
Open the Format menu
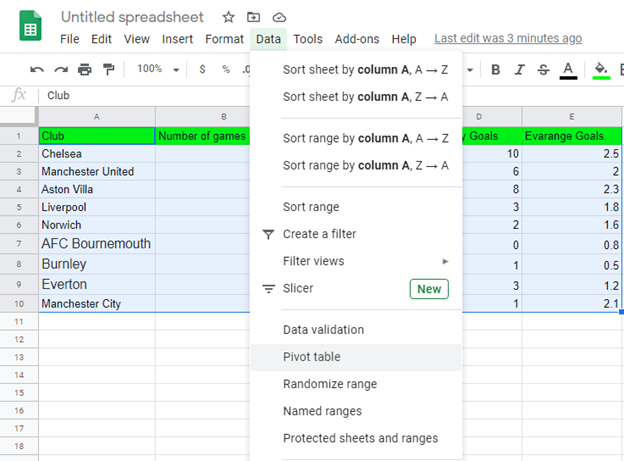(x=224, y=39)
